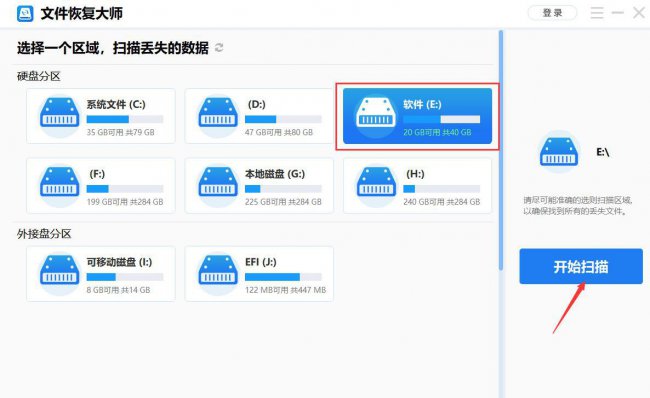Click the hint text under E:\ drive
Image resolution: width=650 pixels, height=398 pixels.
pyautogui.click(x=577, y=206)
